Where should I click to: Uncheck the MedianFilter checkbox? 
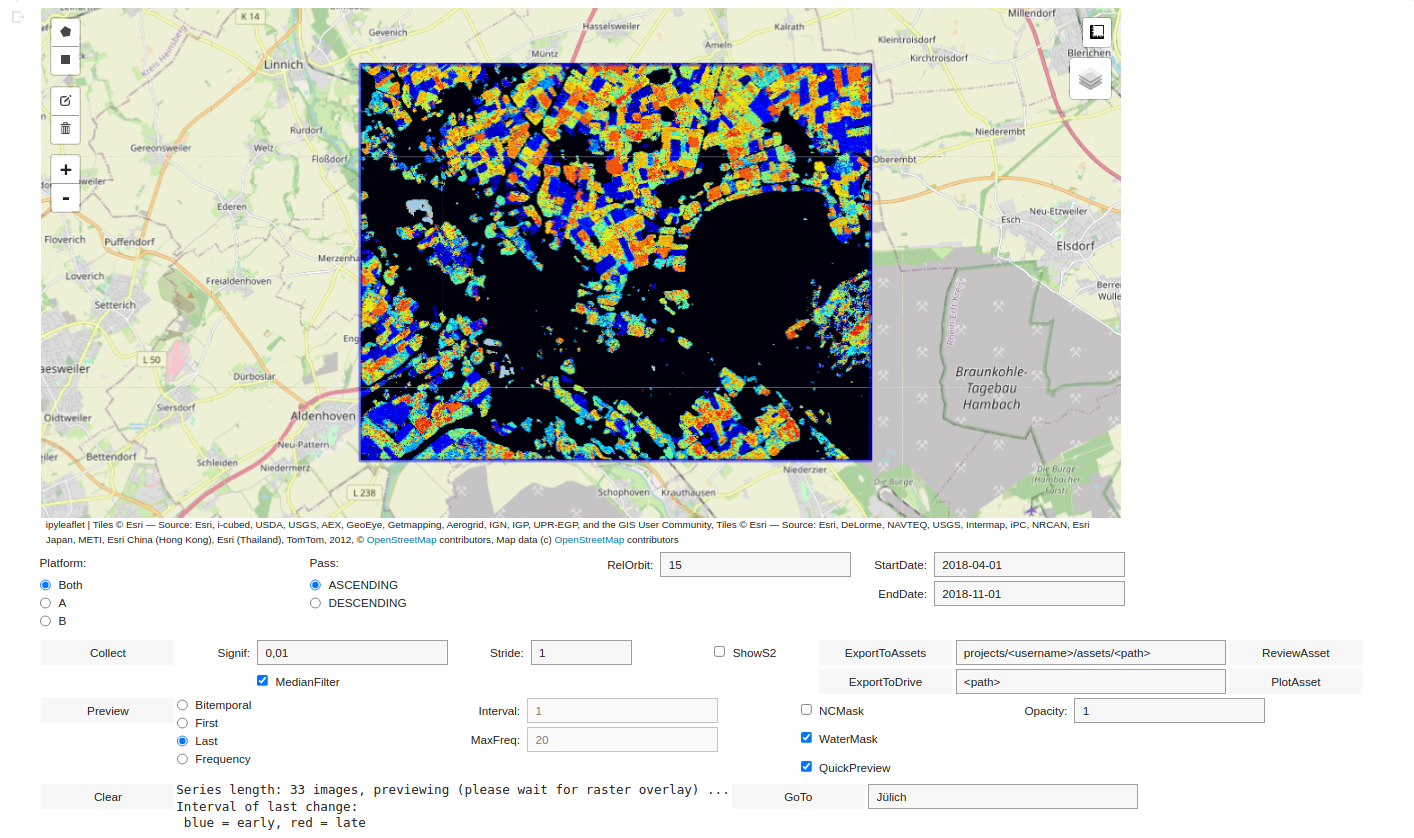coord(263,681)
